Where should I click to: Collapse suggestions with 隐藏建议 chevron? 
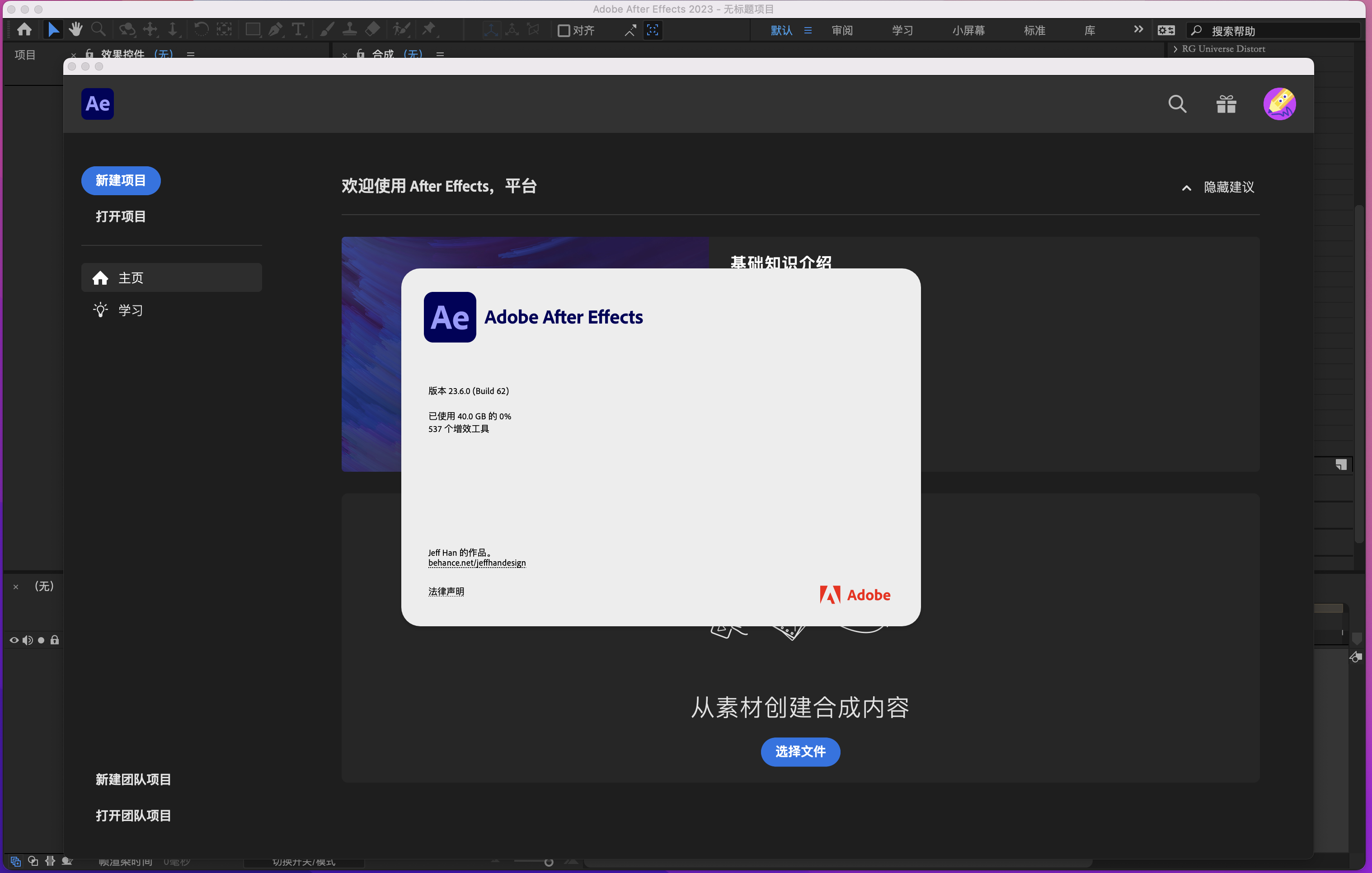[1187, 188]
